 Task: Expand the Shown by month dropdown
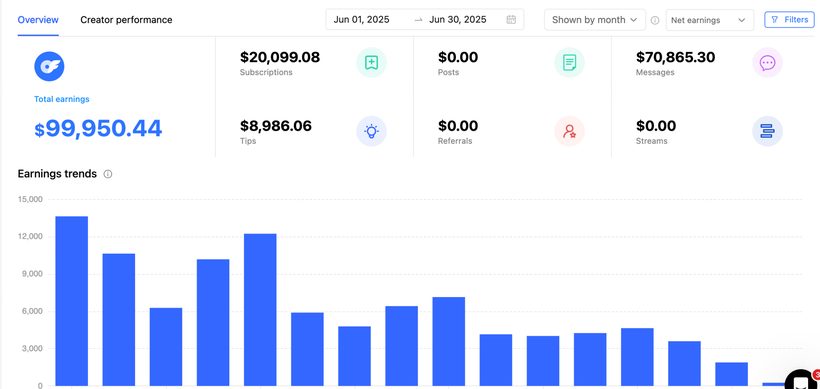click(595, 20)
